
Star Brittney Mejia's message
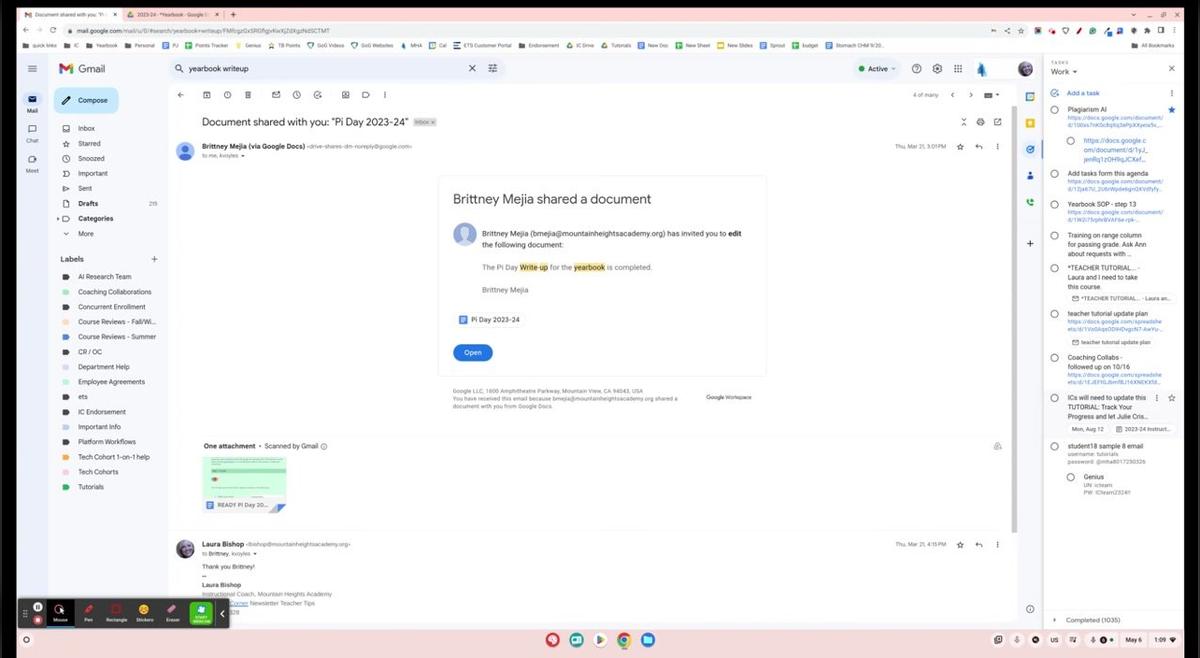coord(960,147)
